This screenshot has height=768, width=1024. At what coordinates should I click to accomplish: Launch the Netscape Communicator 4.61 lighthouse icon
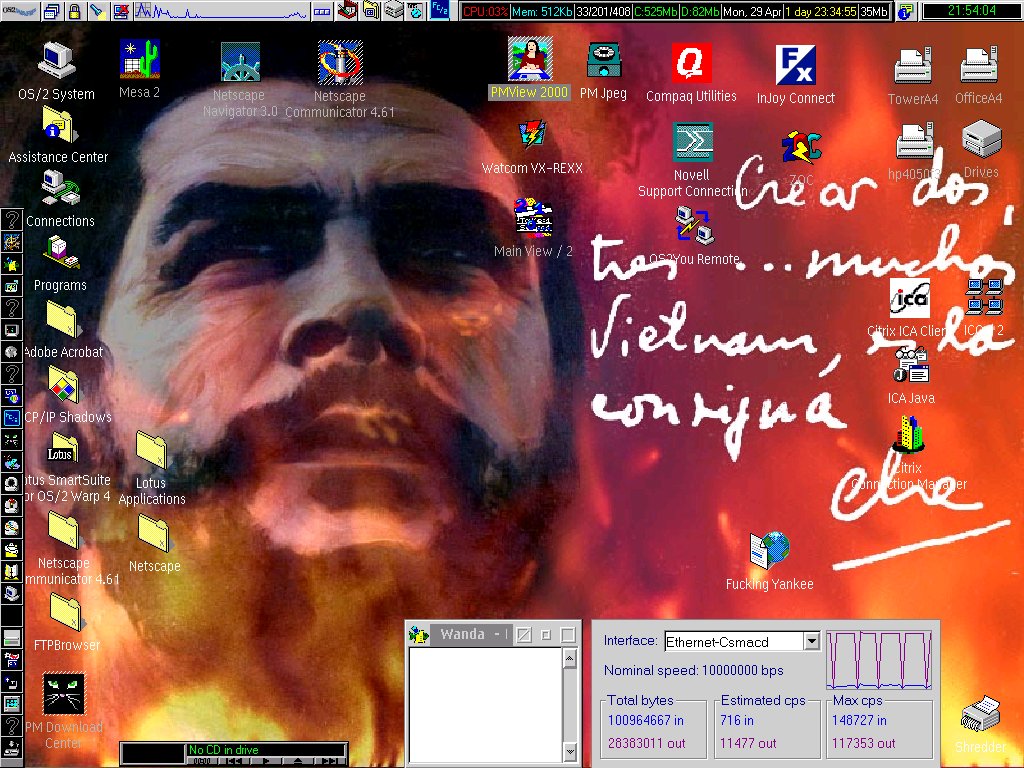tap(340, 63)
